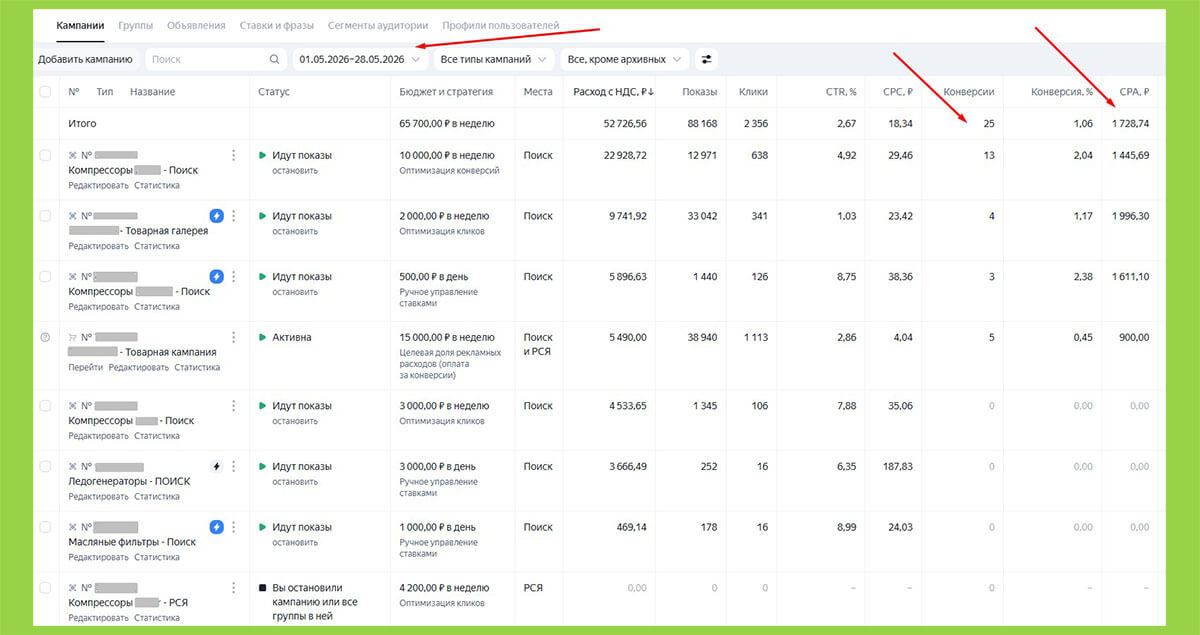Open three-dot menu for Товарная галерея campaign

234,216
